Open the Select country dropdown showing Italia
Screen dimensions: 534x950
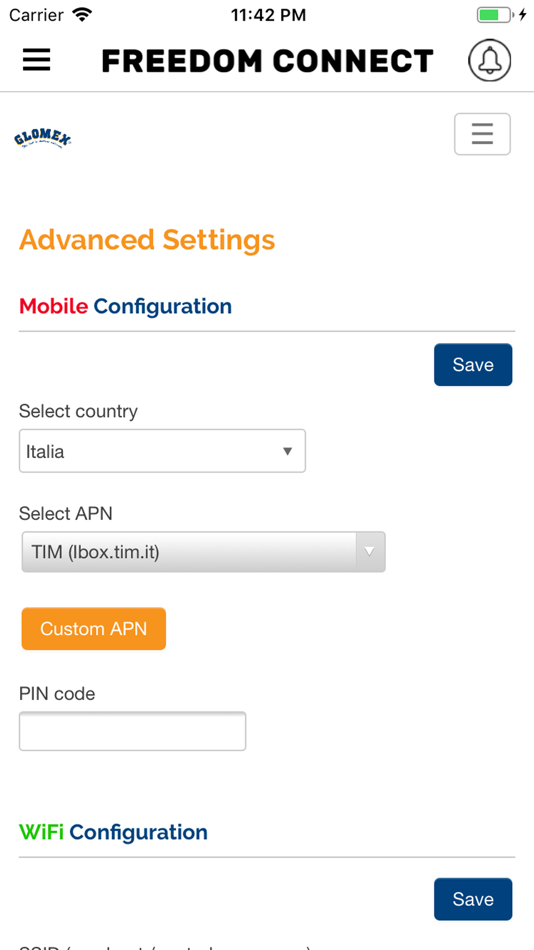pyautogui.click(x=162, y=451)
